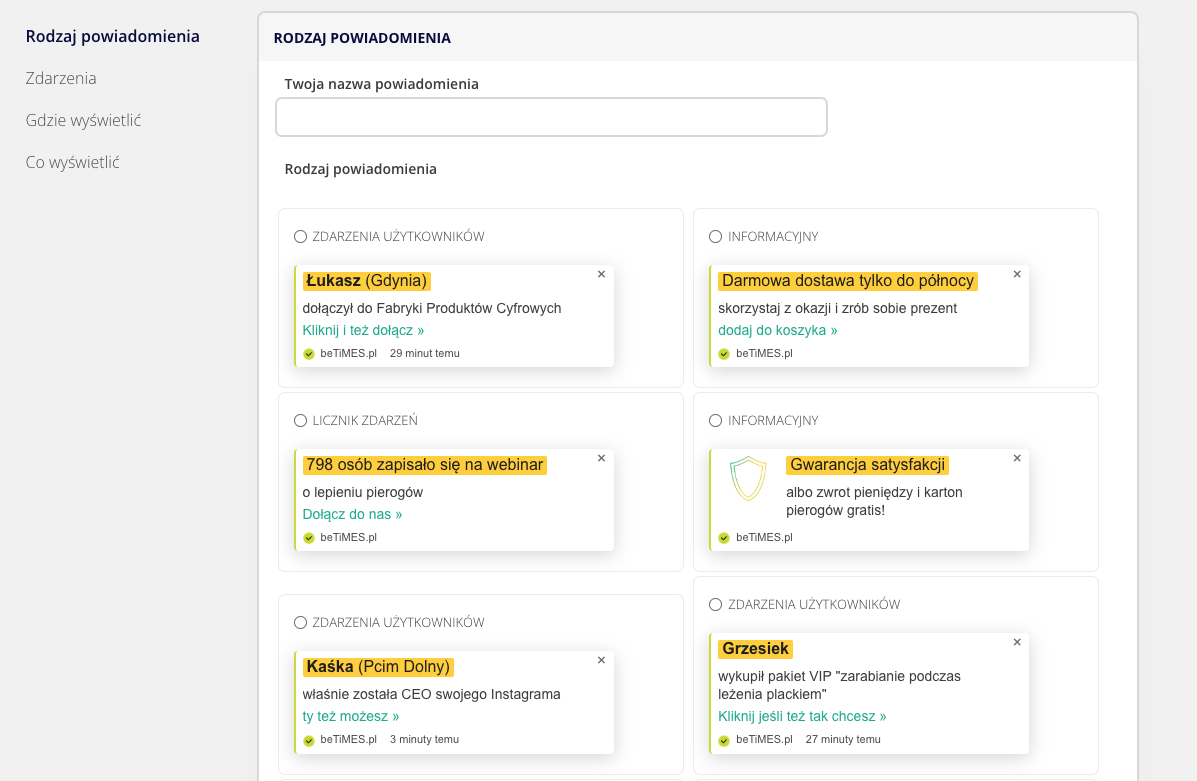Go to Gdzie wyświetlić in sidebar
Image resolution: width=1197 pixels, height=781 pixels.
pos(83,120)
